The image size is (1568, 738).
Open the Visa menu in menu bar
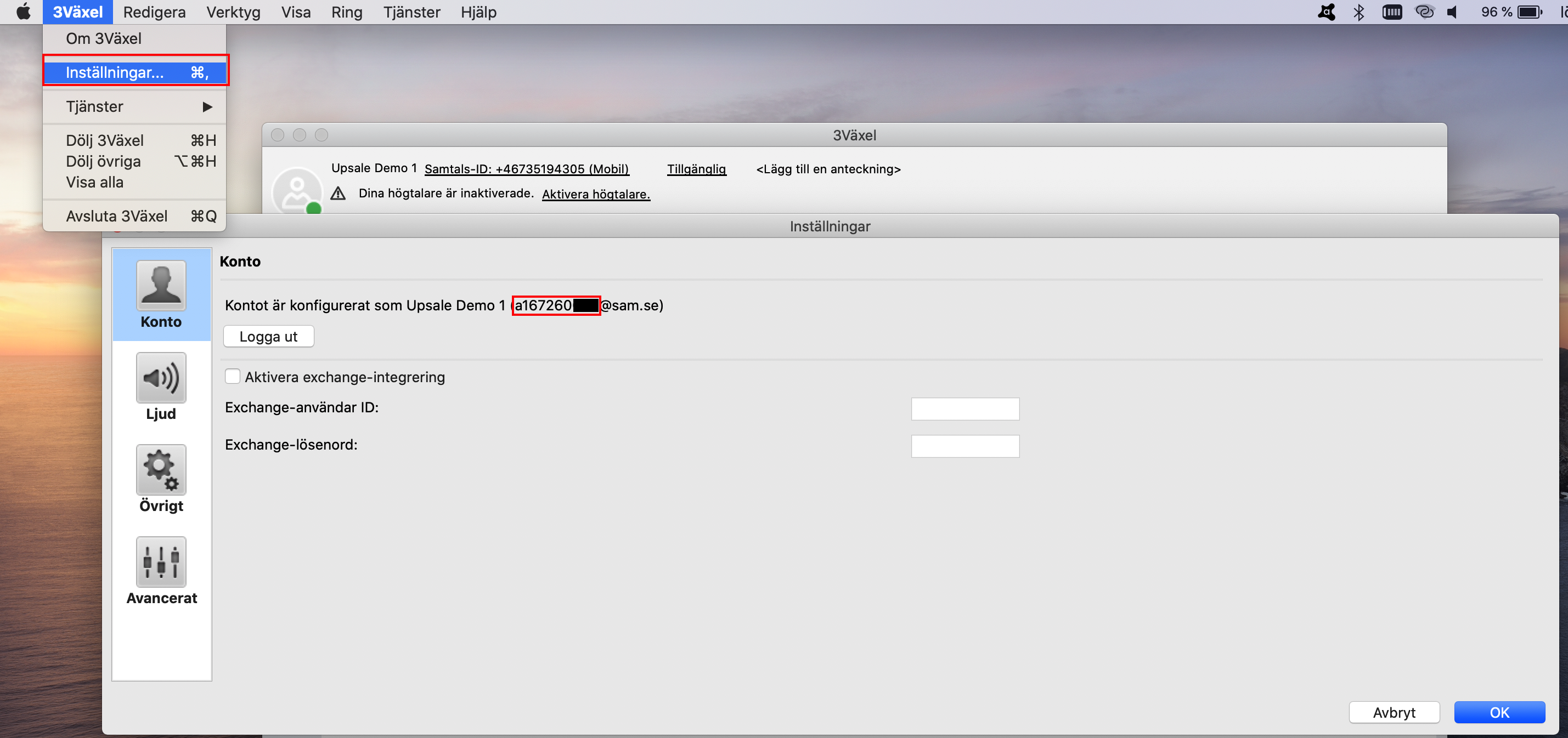296,12
